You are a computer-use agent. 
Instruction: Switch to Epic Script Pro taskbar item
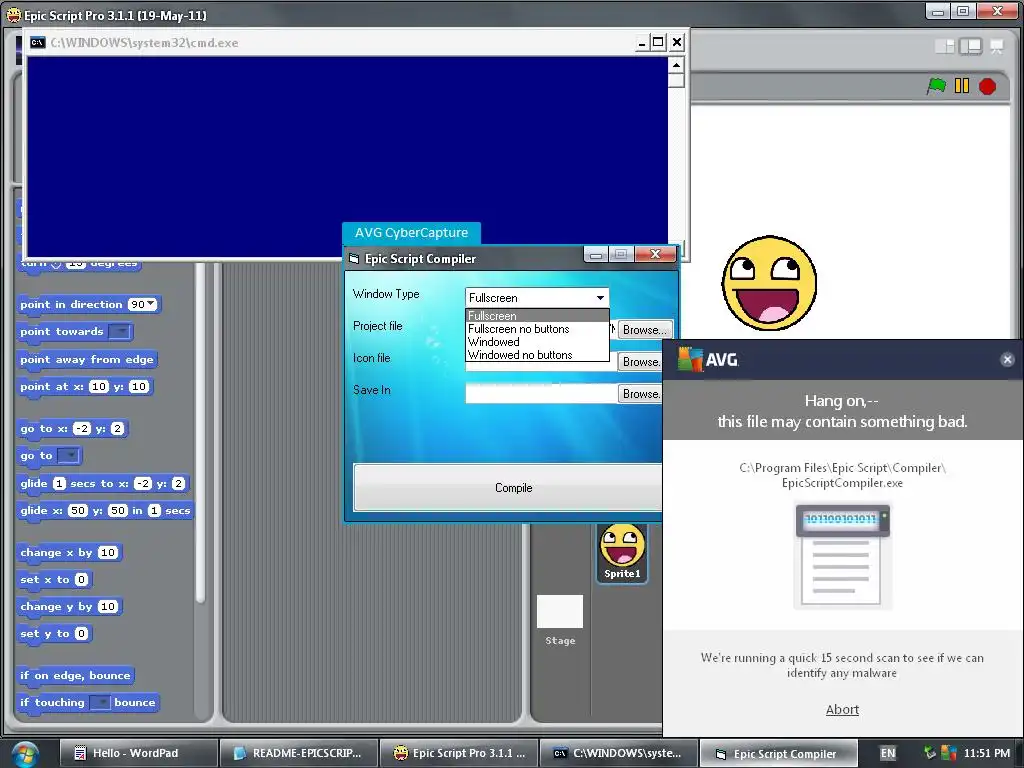tap(459, 753)
